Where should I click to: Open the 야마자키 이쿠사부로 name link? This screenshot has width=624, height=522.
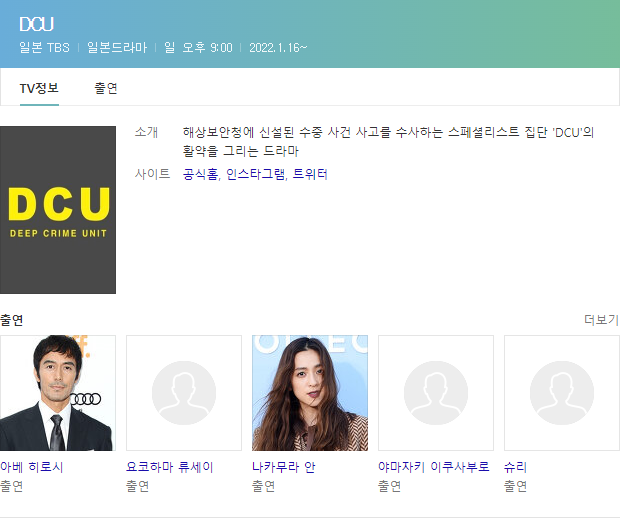pyautogui.click(x=433, y=467)
